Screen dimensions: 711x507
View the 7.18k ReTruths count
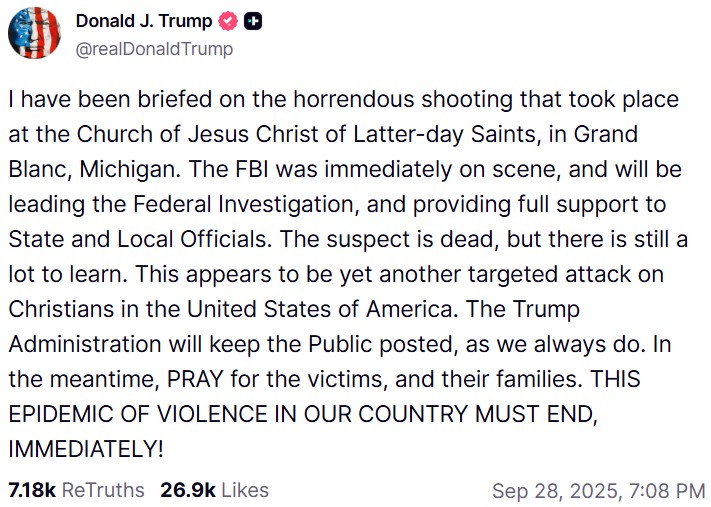tap(32, 490)
